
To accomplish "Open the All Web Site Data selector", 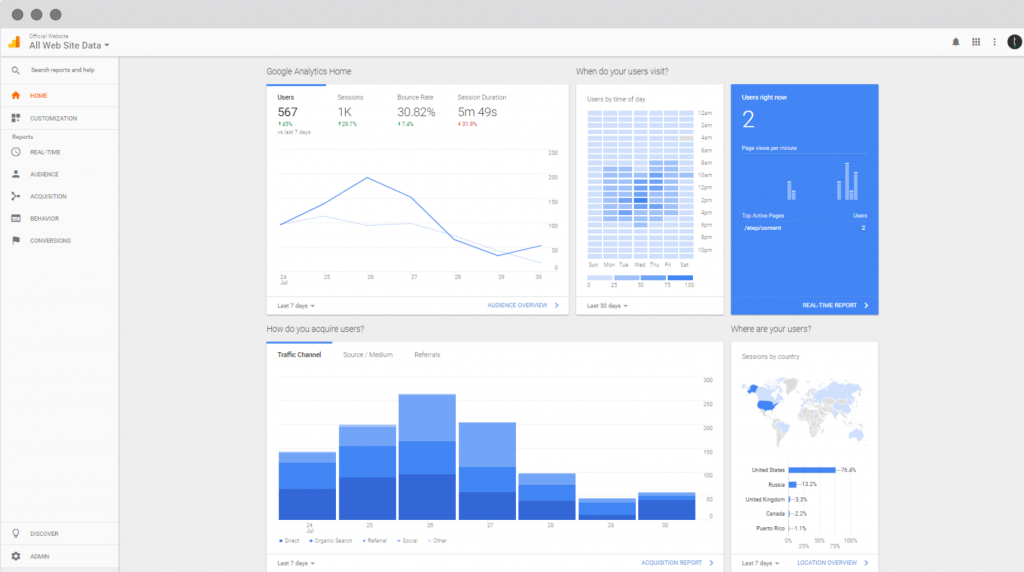I will pyautogui.click(x=69, y=45).
